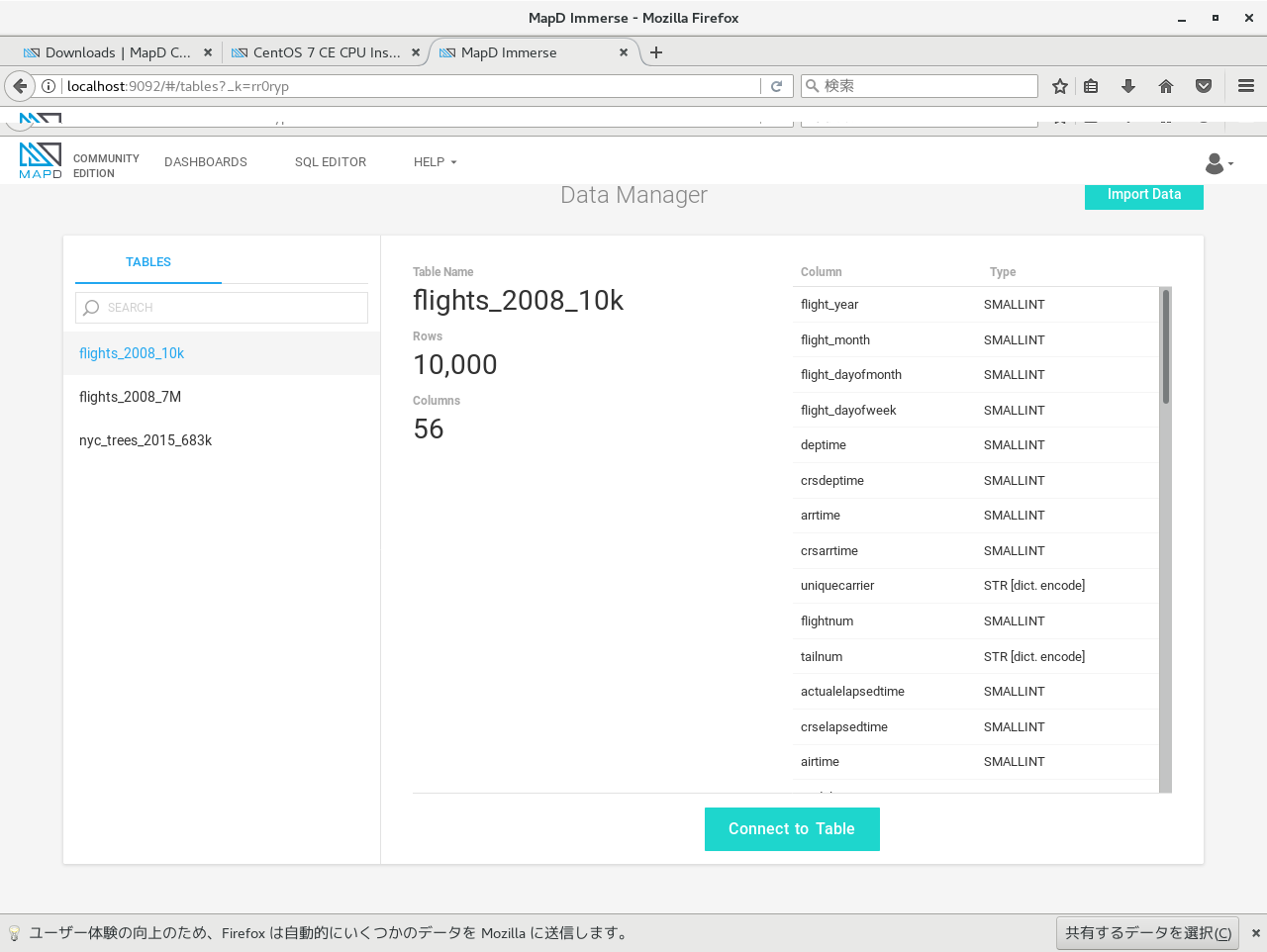
Task: Go to Firefox home page icon
Action: [1166, 86]
